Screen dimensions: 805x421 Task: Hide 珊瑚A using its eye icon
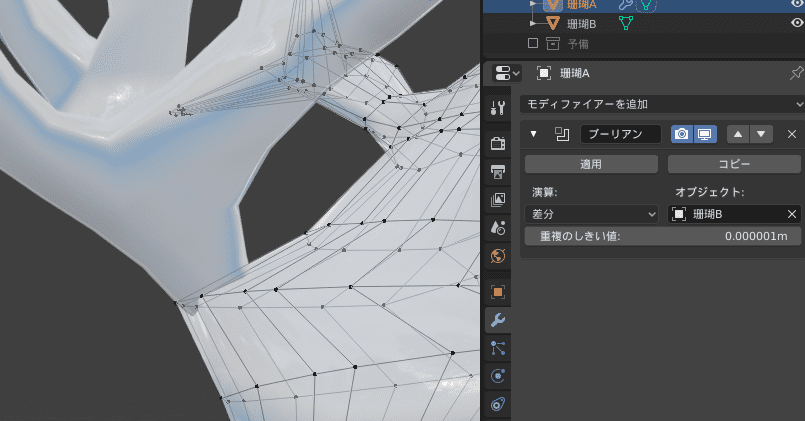click(796, 4)
